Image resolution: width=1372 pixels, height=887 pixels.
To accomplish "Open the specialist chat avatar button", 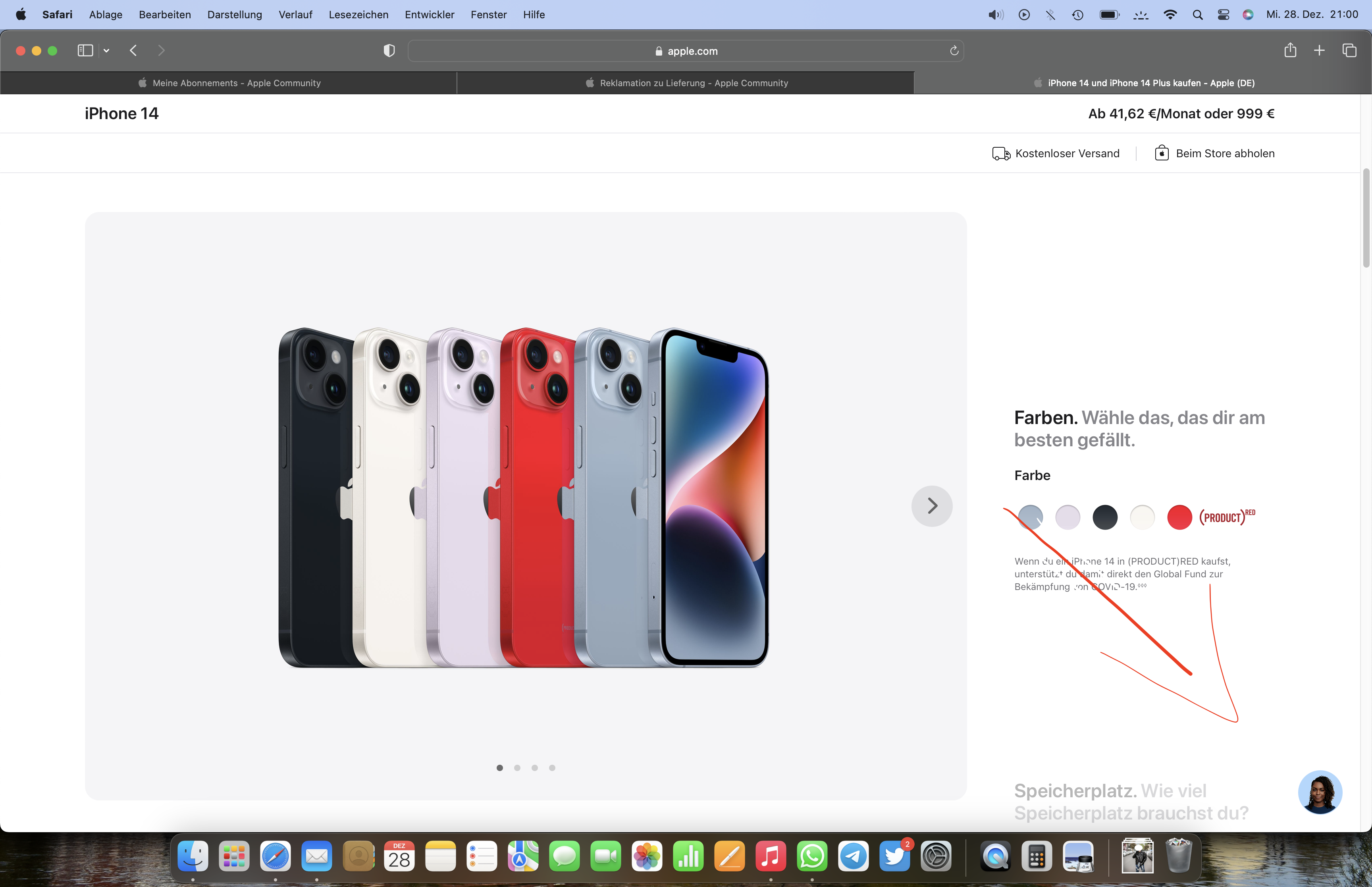I will coord(1320,792).
